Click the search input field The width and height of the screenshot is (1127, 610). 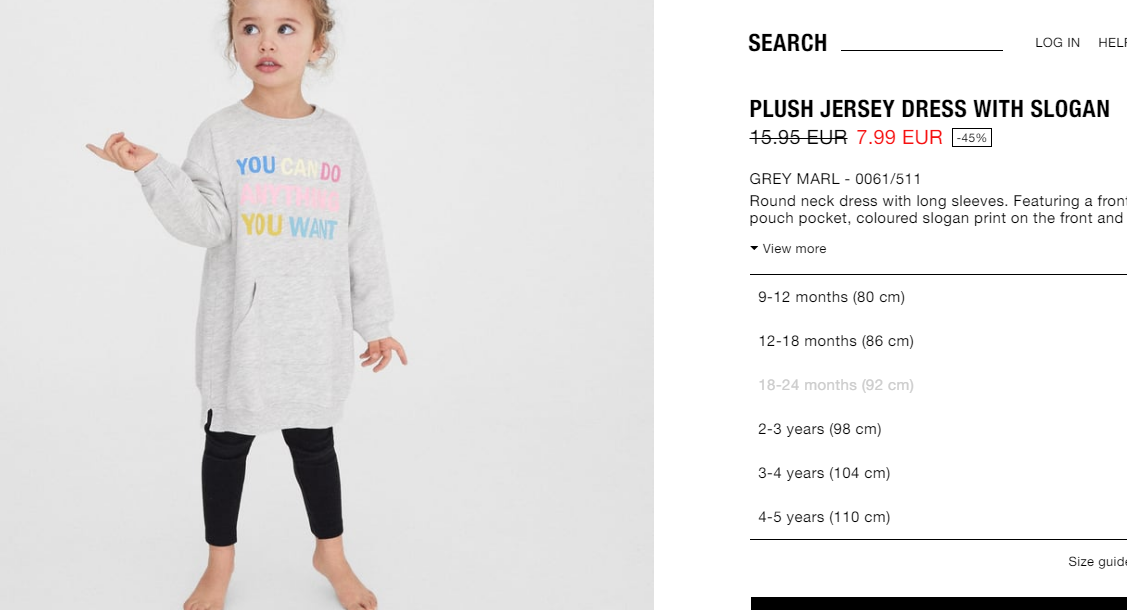coord(921,42)
